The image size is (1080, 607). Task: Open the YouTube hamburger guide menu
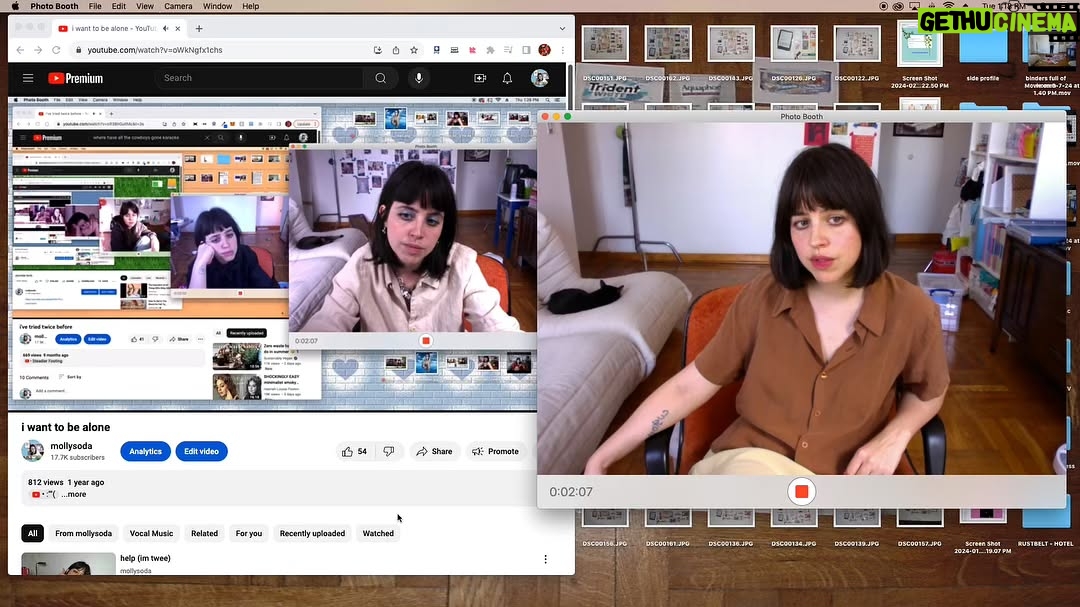point(28,78)
